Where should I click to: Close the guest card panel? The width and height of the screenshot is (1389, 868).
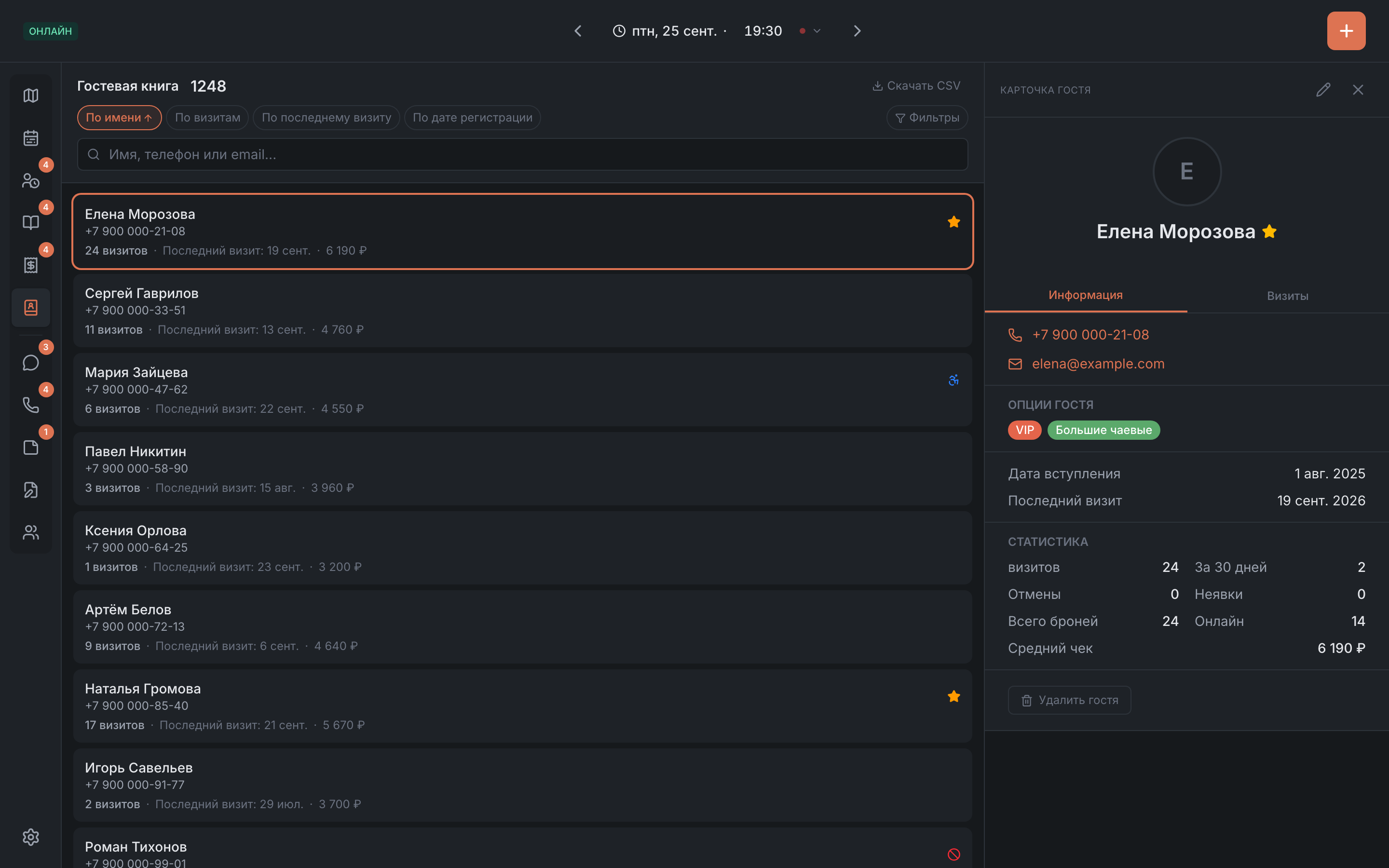[1358, 90]
